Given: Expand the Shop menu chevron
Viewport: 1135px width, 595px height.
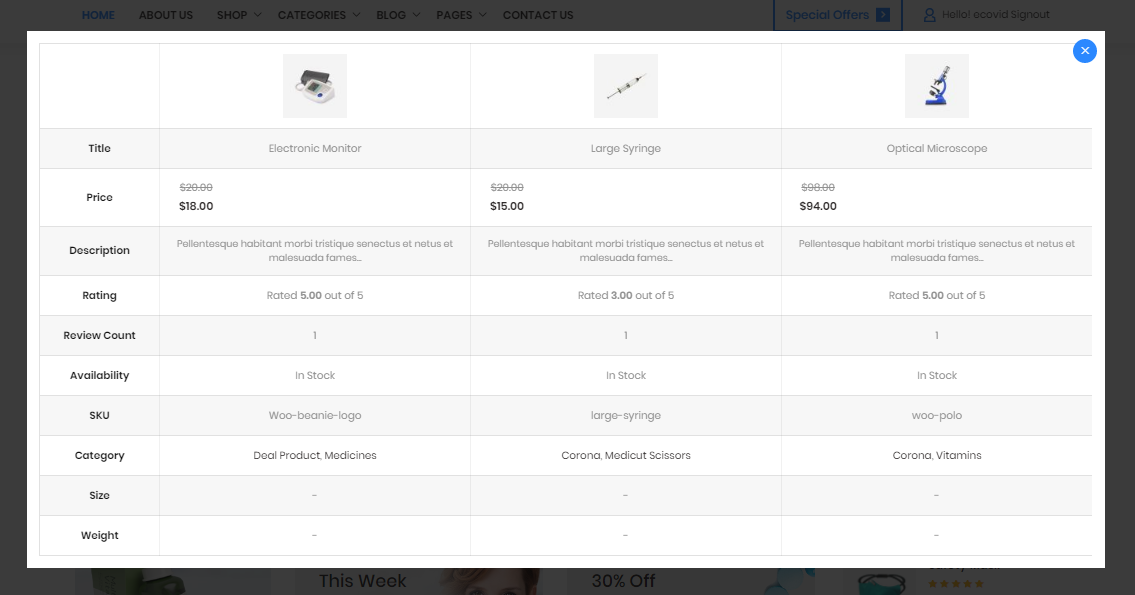Looking at the screenshot, I should 257,15.
